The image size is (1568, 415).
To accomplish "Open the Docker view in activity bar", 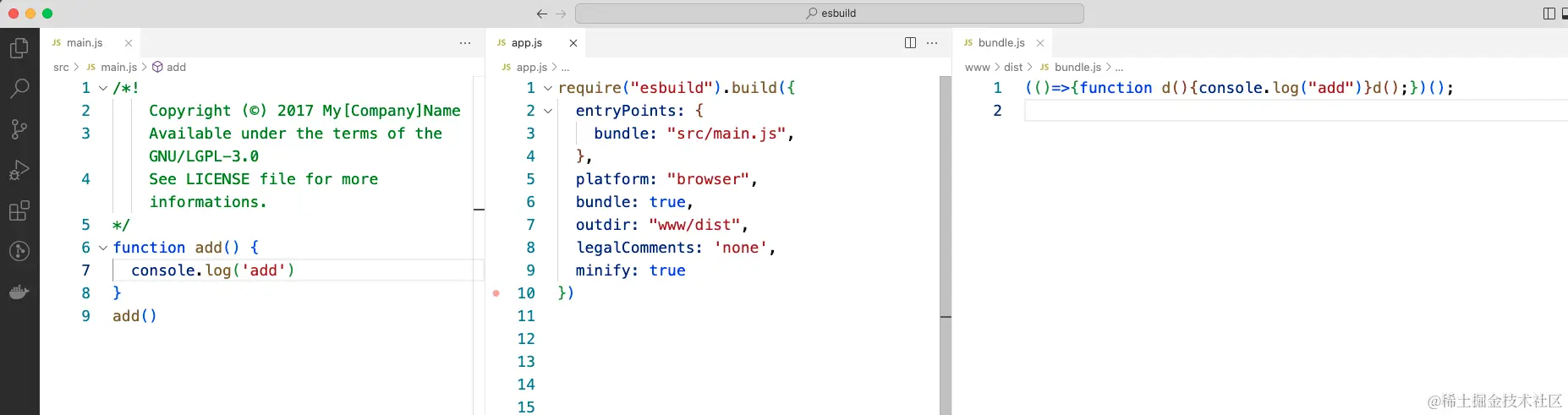I will (19, 292).
